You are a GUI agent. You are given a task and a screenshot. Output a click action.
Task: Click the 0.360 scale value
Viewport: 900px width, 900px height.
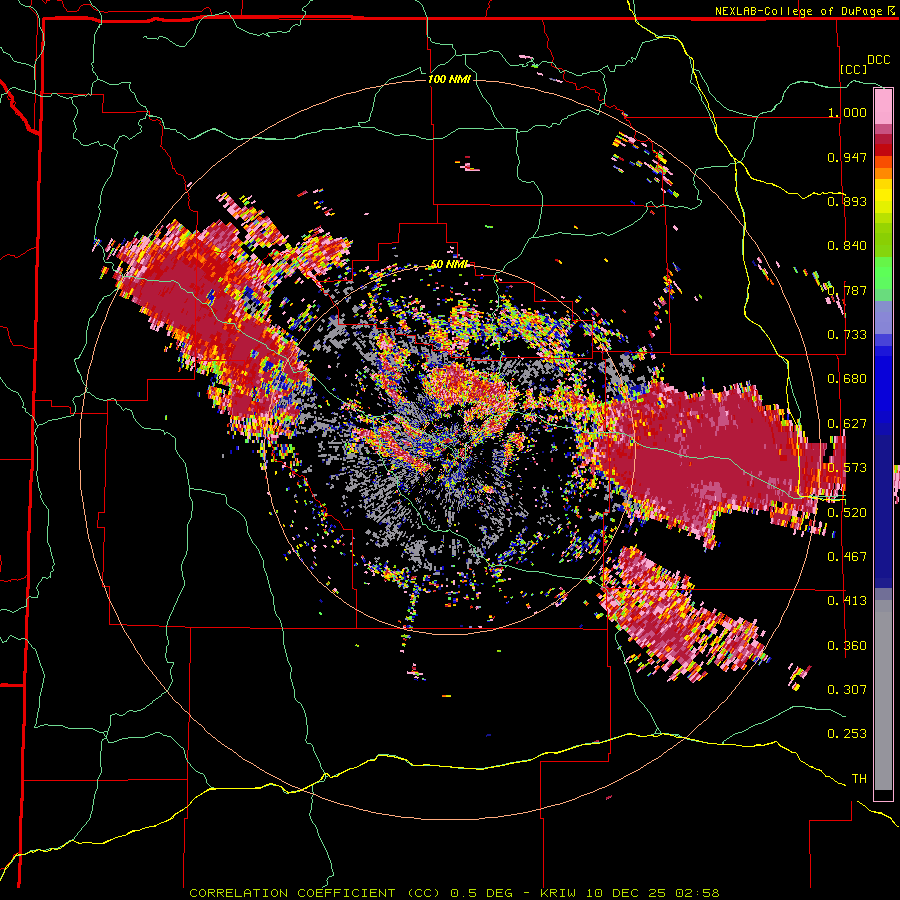click(847, 646)
